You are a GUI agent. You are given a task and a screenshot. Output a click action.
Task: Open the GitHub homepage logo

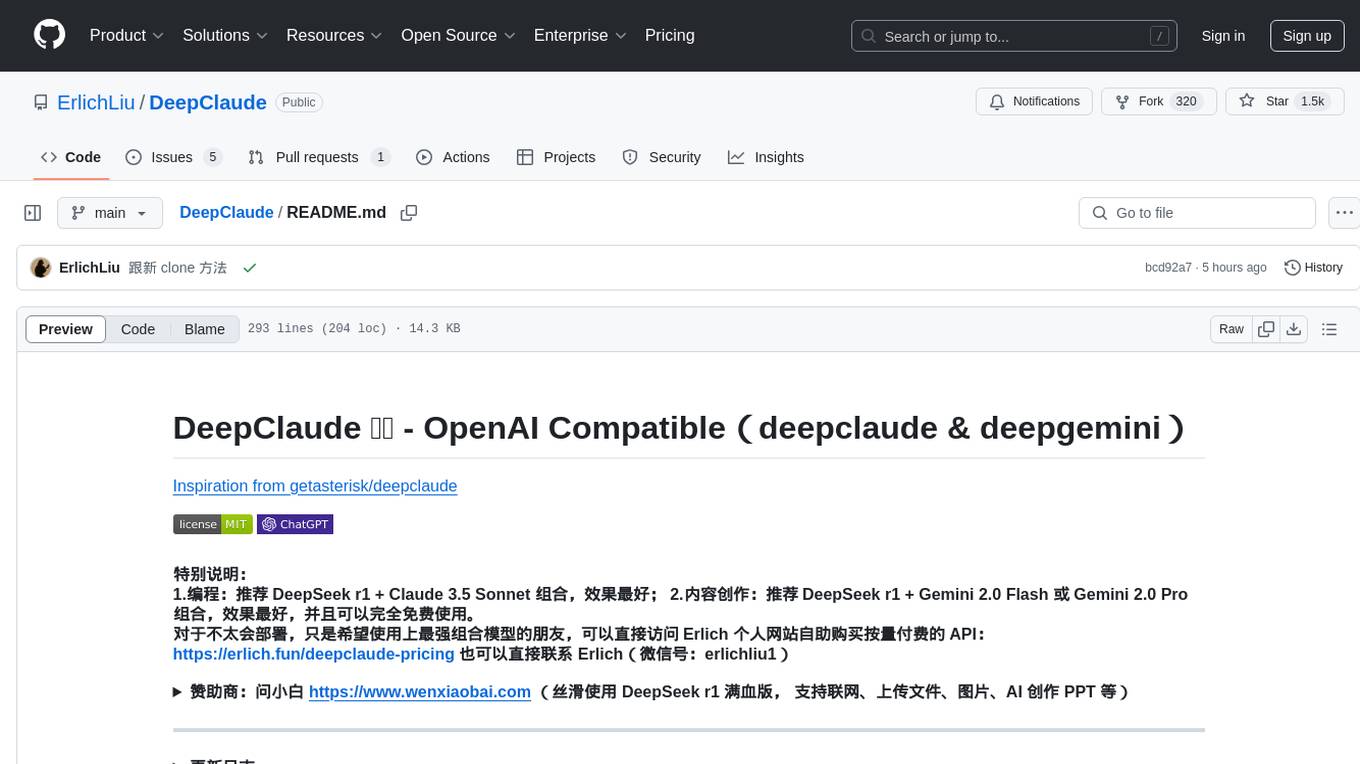49,35
